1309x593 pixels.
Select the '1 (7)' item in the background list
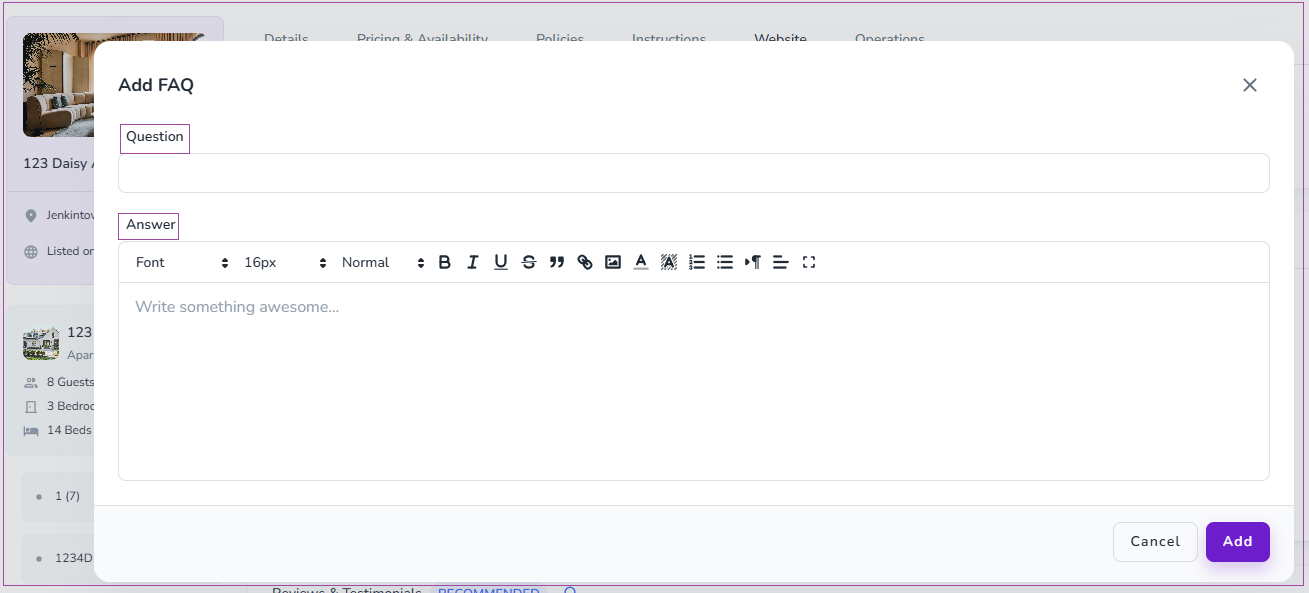click(58, 496)
